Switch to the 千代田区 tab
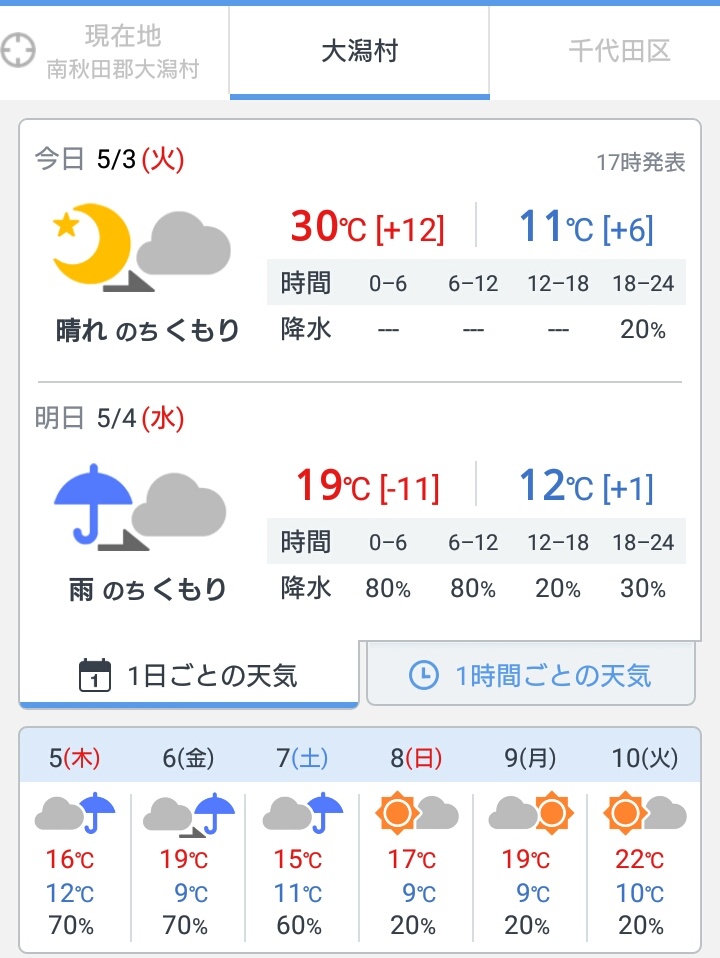Screen dimensions: 720x958 (x=619, y=51)
